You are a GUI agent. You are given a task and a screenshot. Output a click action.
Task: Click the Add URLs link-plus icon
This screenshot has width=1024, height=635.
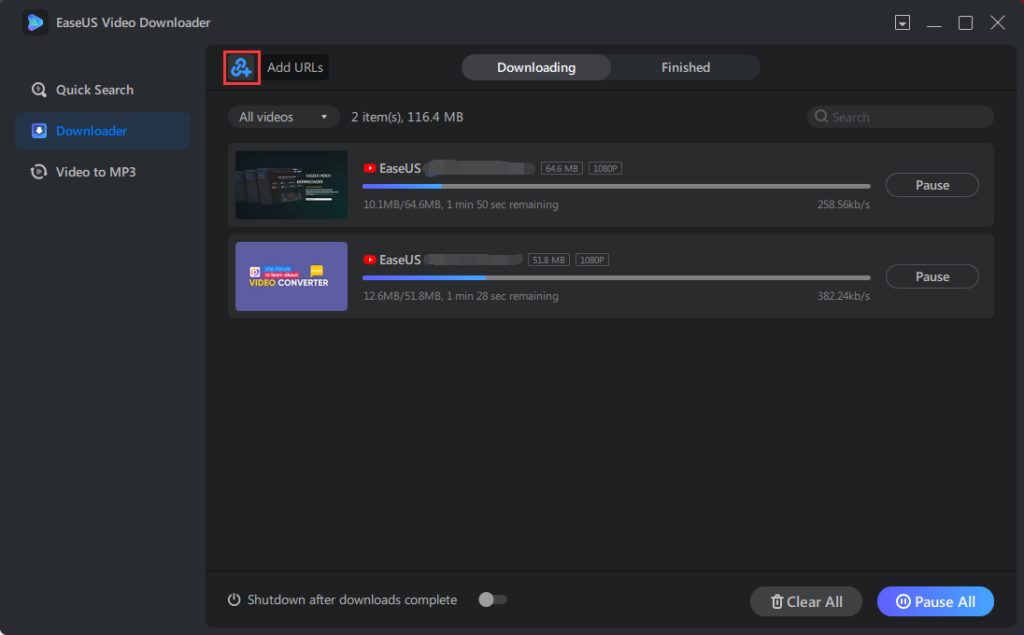(241, 68)
